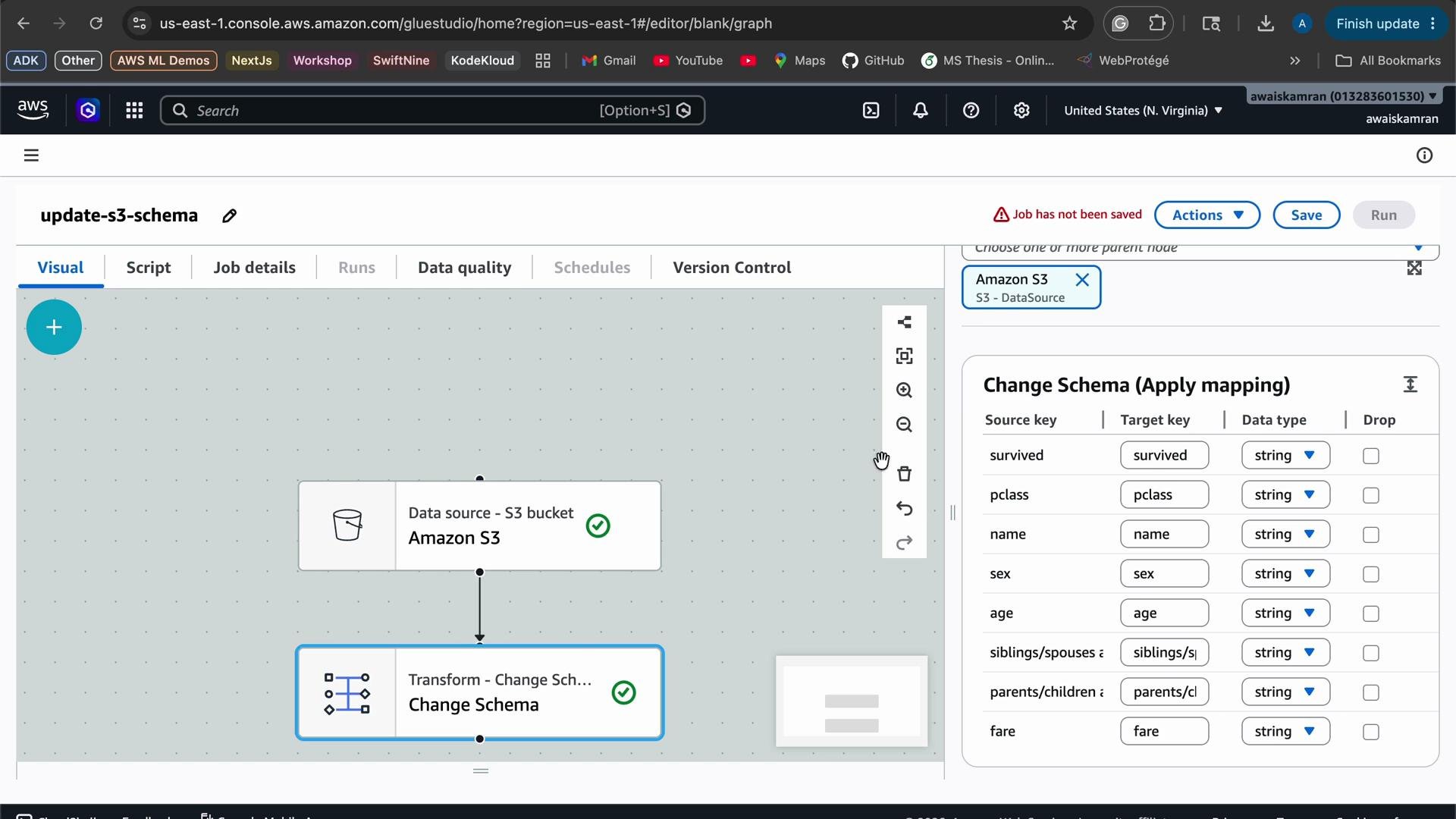
Task: Check Drop for sex field
Action: (1370, 574)
